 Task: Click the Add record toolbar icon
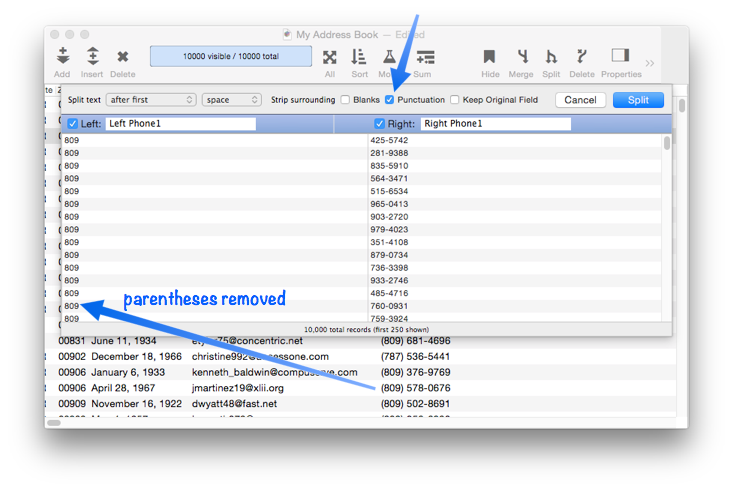(x=62, y=58)
